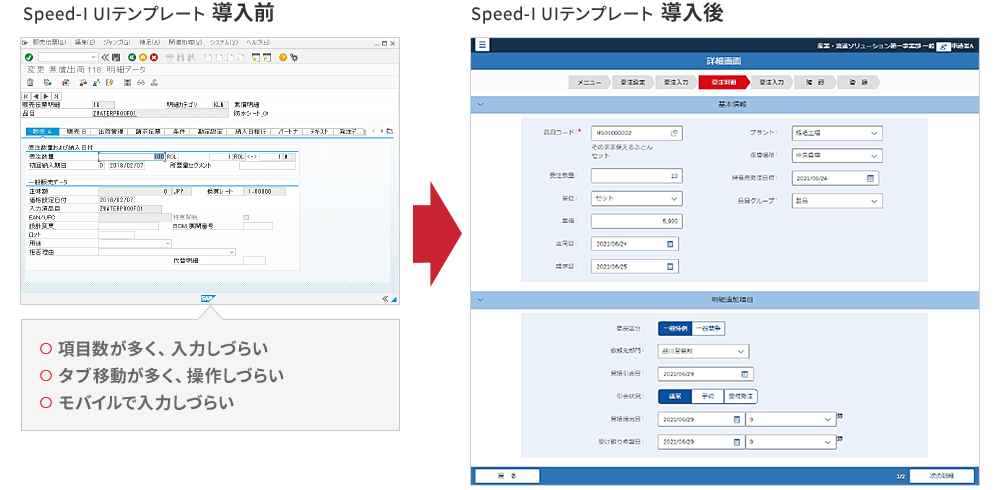This screenshot has width=1000, height=490.
Task: Open value help icon in 品目コード field
Action: 673,133
